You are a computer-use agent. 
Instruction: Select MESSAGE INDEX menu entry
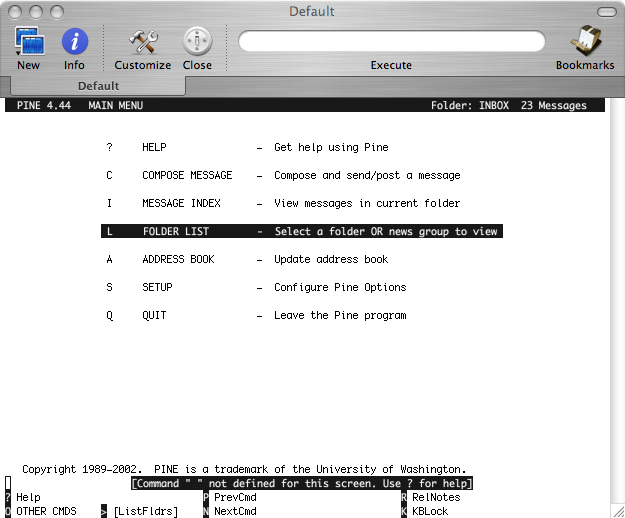(x=281, y=203)
